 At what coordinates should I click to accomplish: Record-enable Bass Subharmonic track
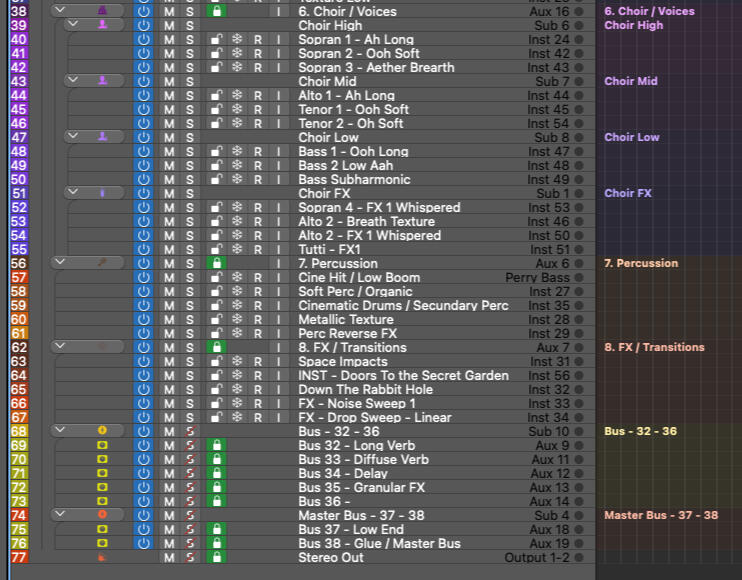258,180
